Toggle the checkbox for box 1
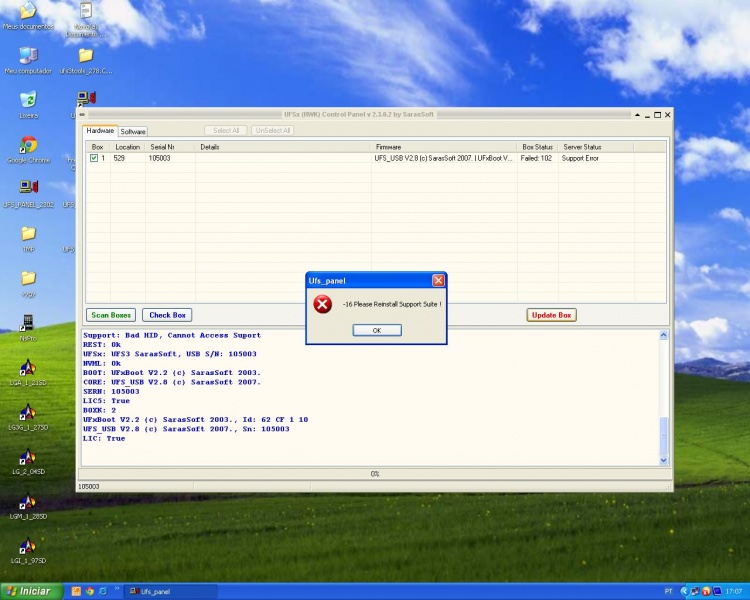 tap(94, 158)
